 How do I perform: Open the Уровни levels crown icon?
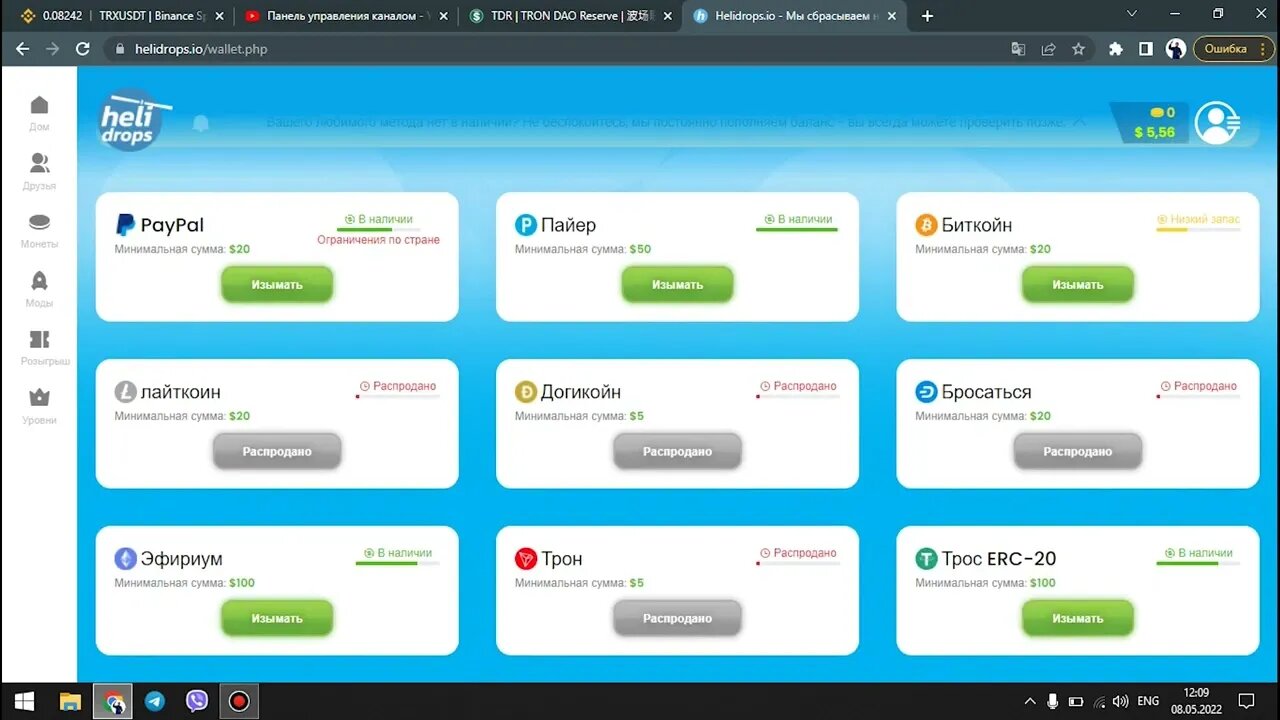point(39,397)
